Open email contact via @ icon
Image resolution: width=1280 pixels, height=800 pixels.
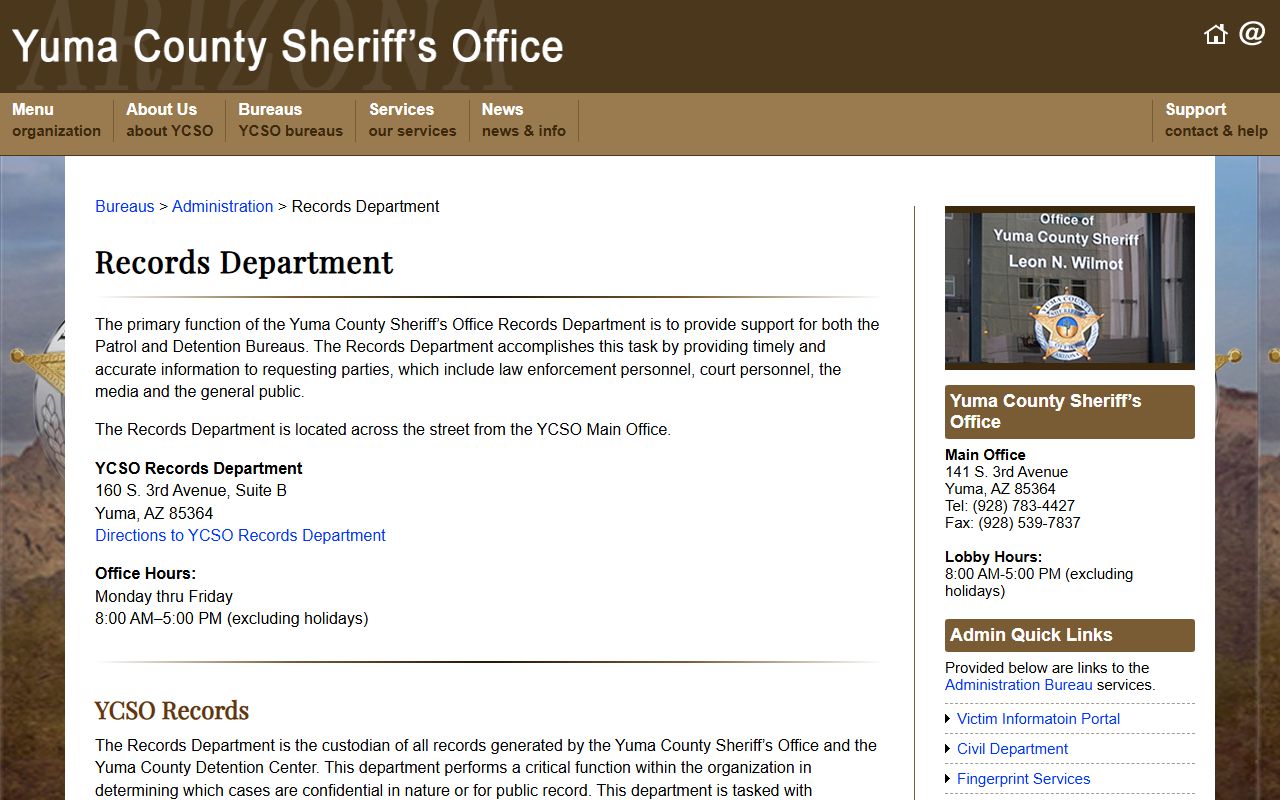[1252, 34]
